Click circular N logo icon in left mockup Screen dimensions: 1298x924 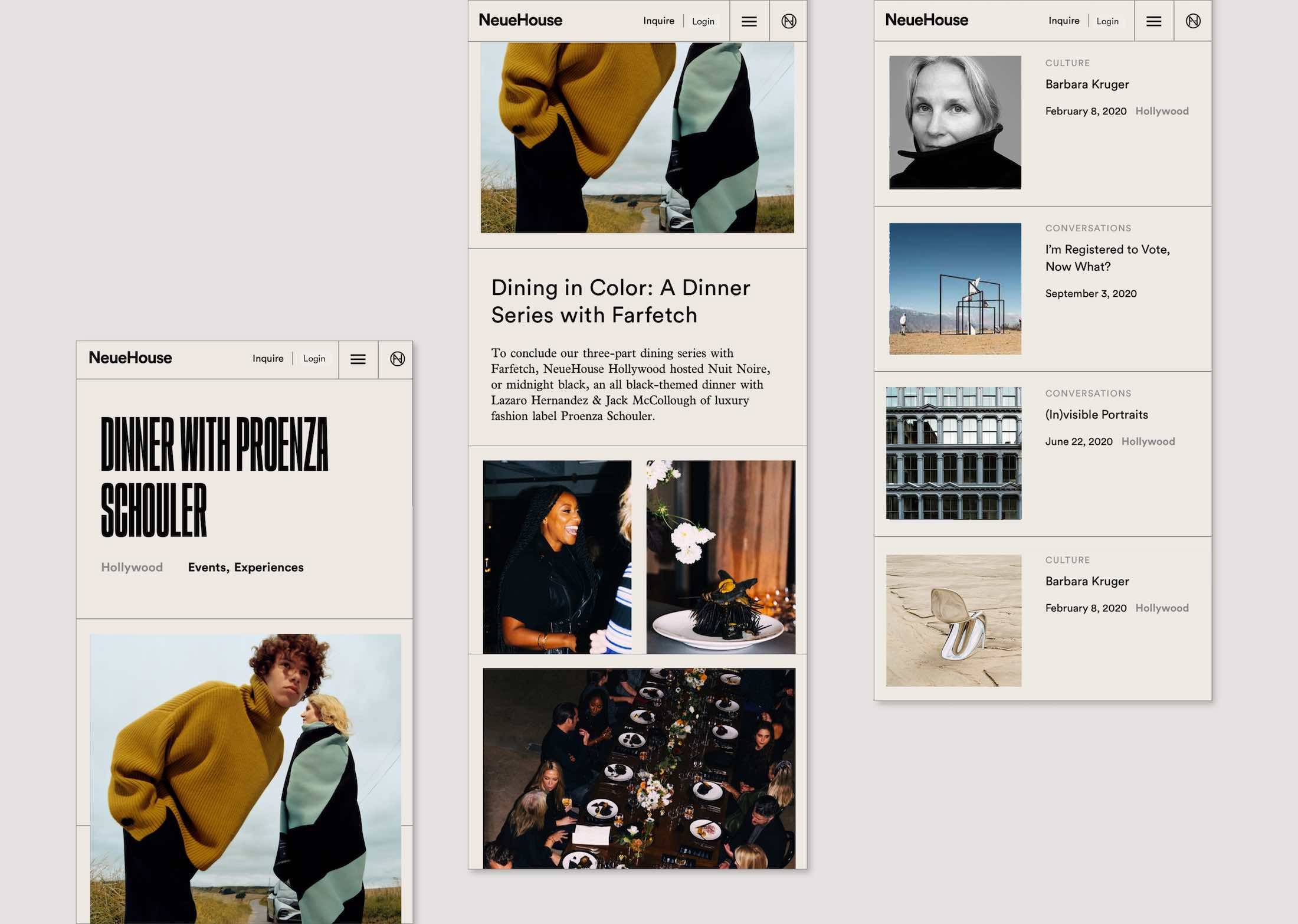pos(398,359)
